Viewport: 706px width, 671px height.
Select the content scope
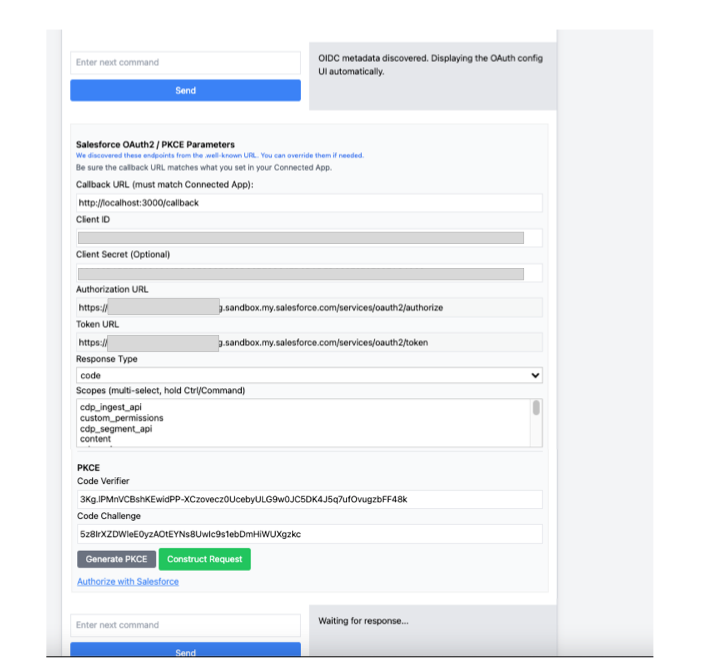pos(95,439)
